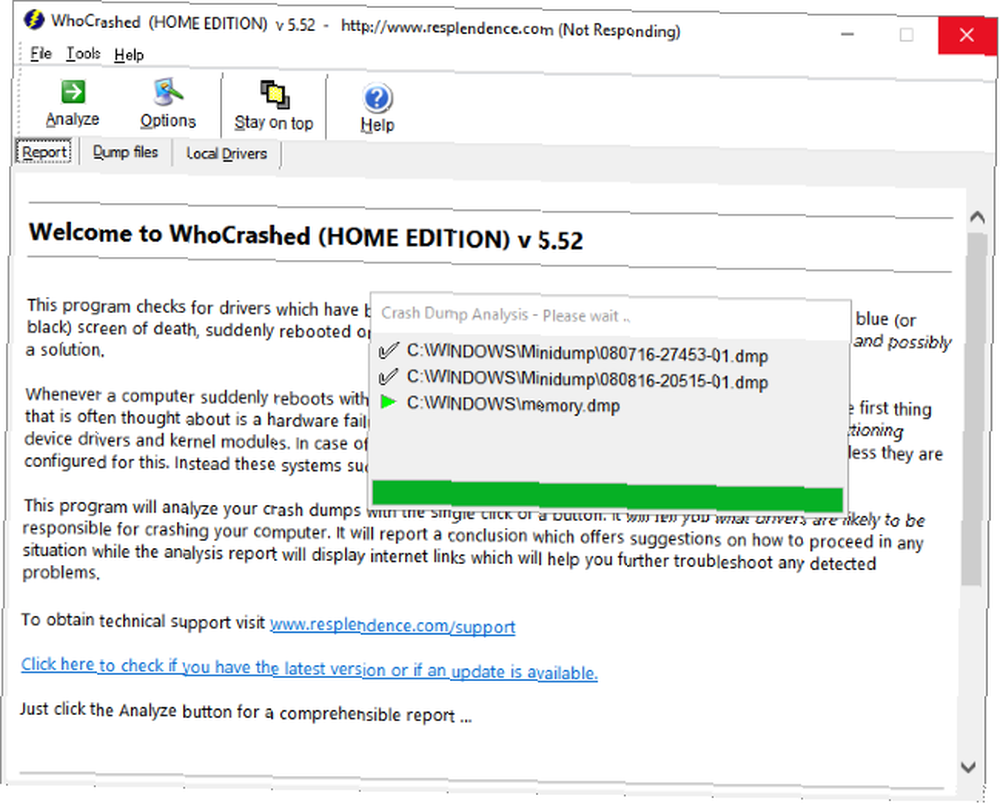Image resolution: width=1000 pixels, height=804 pixels.
Task: Switch to the Dump files tab
Action: click(x=126, y=152)
